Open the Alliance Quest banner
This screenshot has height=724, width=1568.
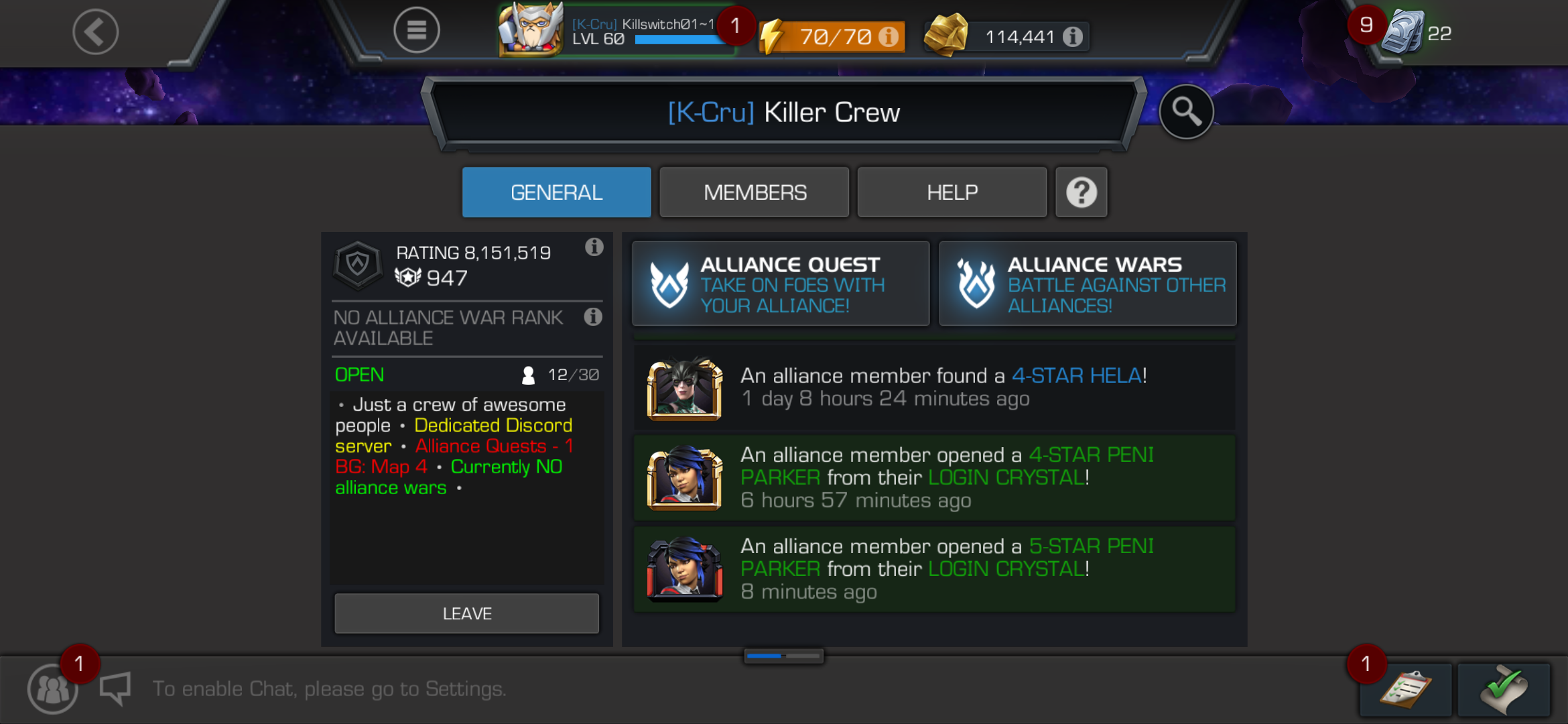781,284
